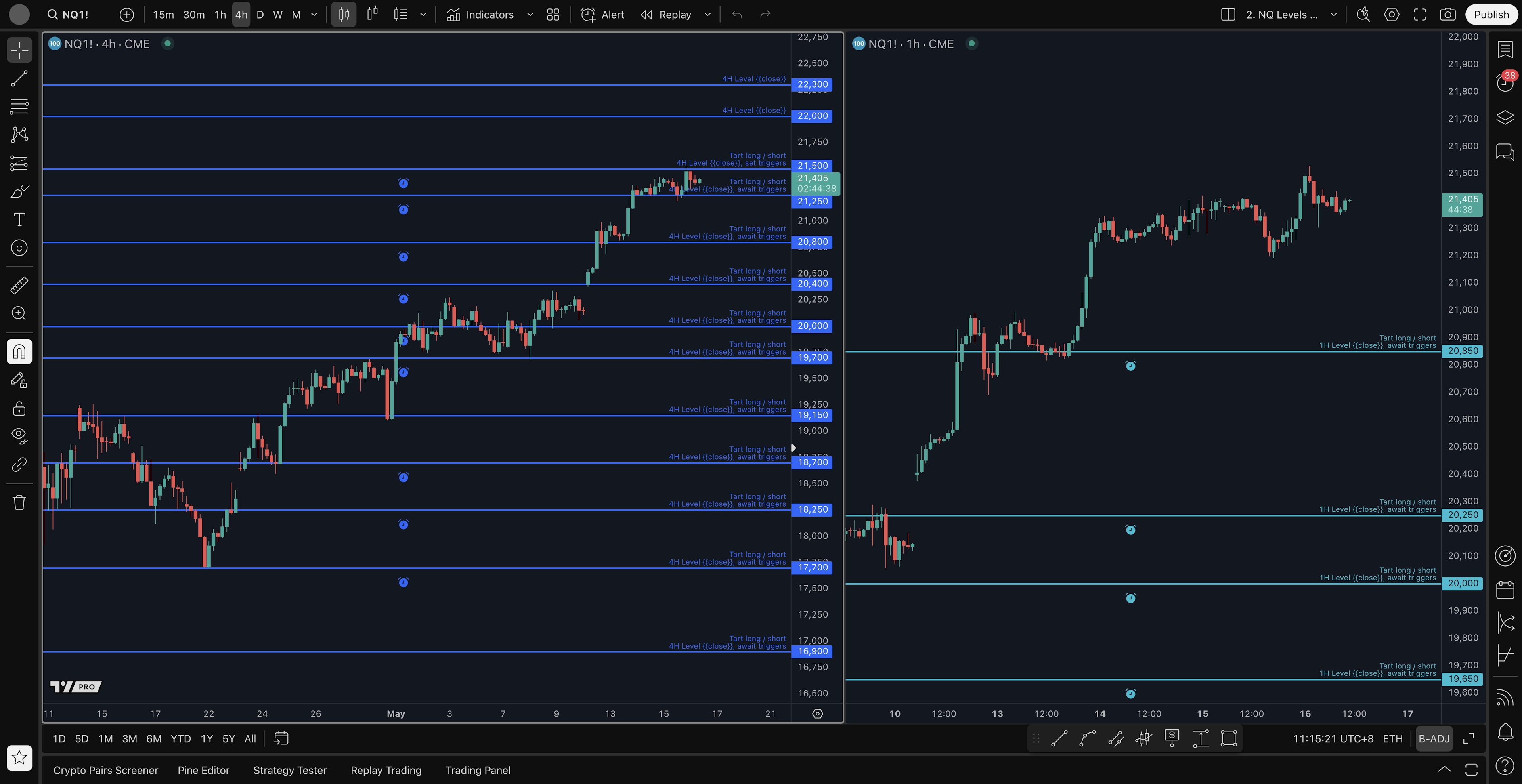Open the Replay options dropdown arrow
Viewport: 1522px width, 784px height.
pyautogui.click(x=708, y=15)
